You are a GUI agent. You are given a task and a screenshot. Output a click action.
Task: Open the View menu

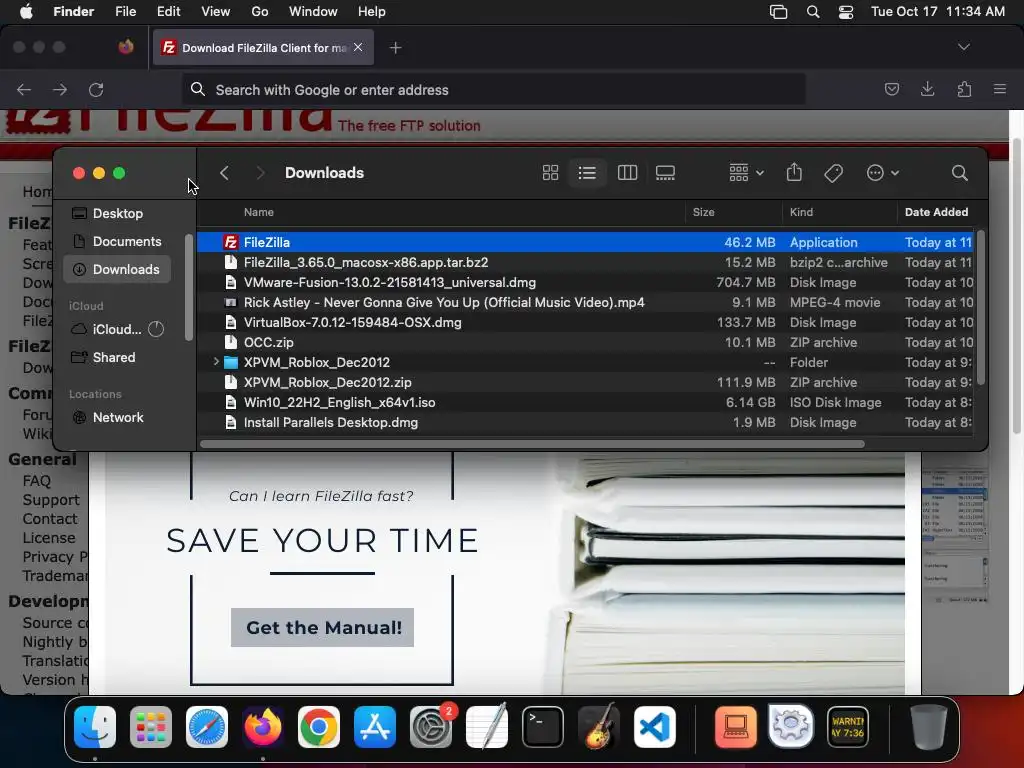tap(216, 12)
